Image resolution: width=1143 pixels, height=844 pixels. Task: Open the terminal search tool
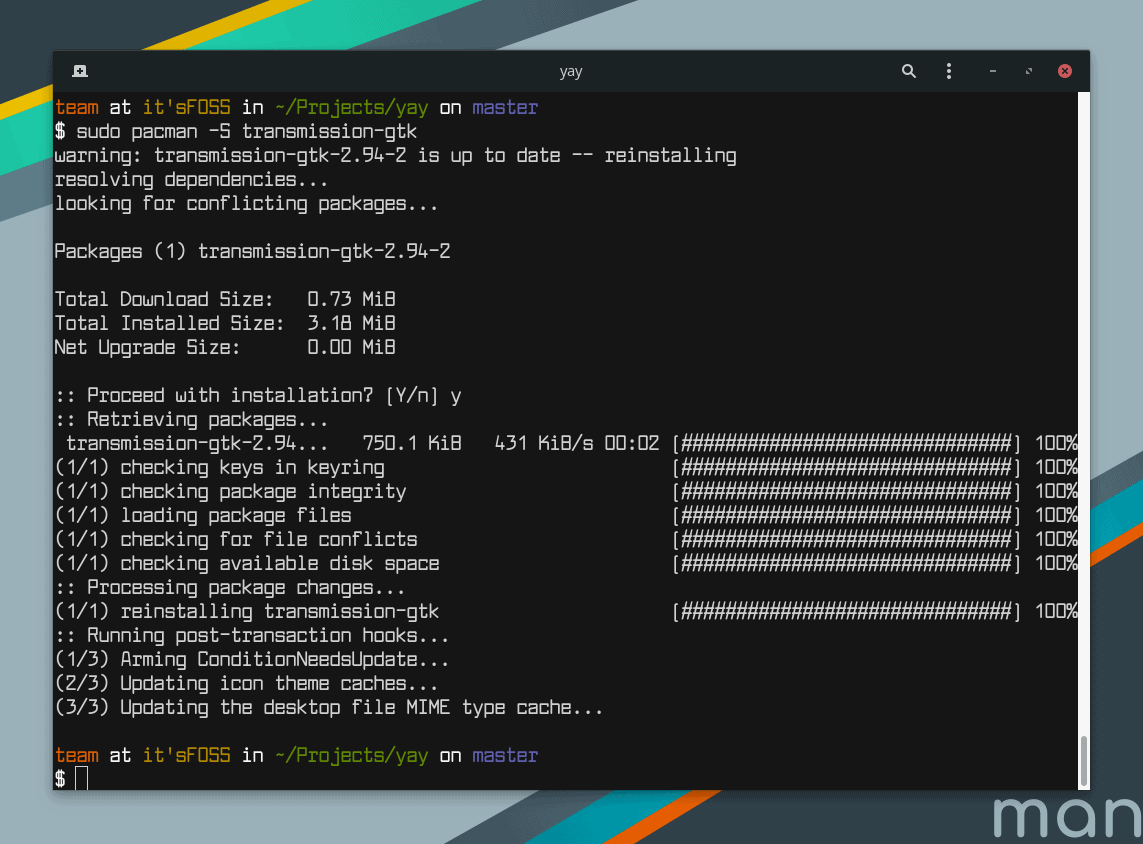click(908, 71)
